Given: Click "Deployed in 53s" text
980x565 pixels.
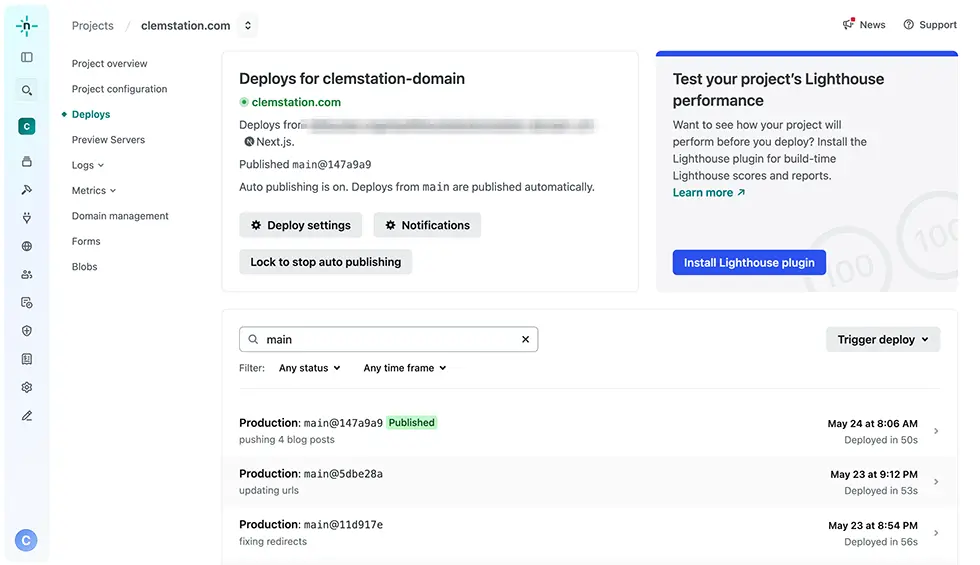Looking at the screenshot, I should 881,491.
